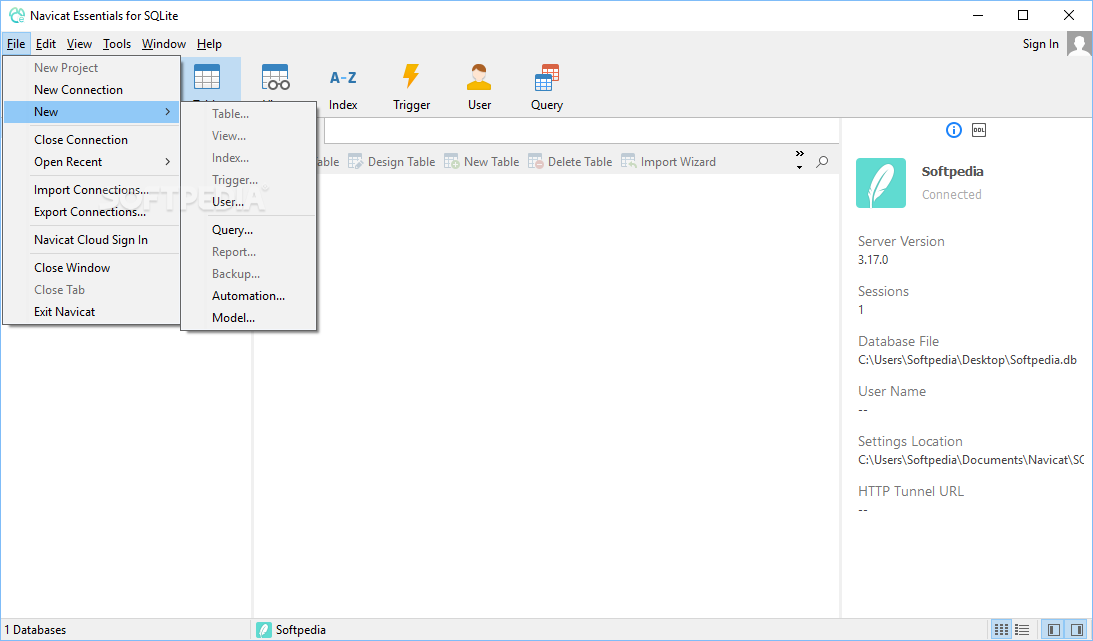The image size is (1093, 641).
Task: Choose Close Tab menu entry
Action: 91,290
